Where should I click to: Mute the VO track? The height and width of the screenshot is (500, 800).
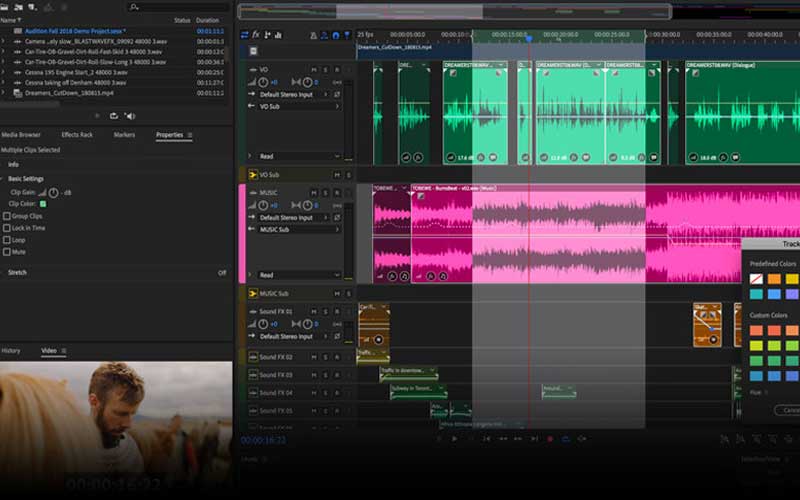tap(314, 70)
